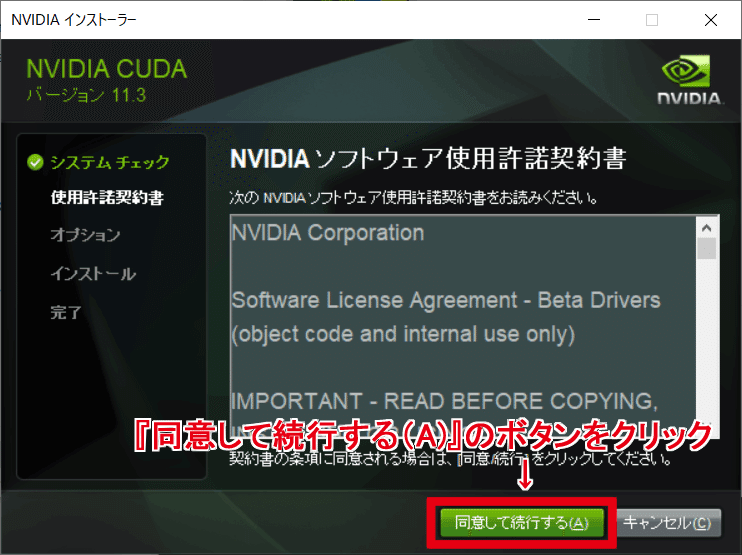Click the NVIDIA CUDA title text

click(106, 69)
